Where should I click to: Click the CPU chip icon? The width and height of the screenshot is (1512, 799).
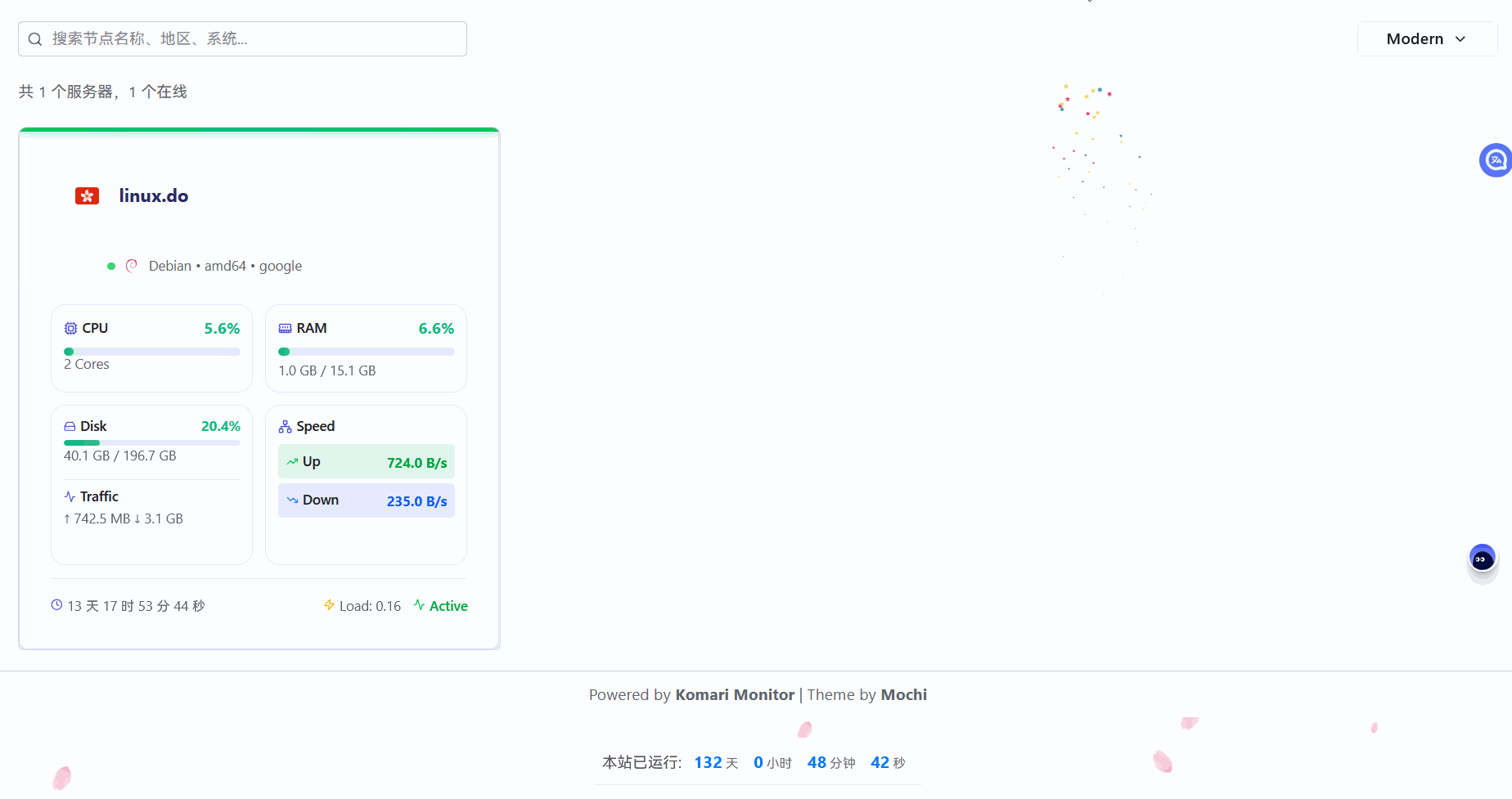pyautogui.click(x=70, y=328)
